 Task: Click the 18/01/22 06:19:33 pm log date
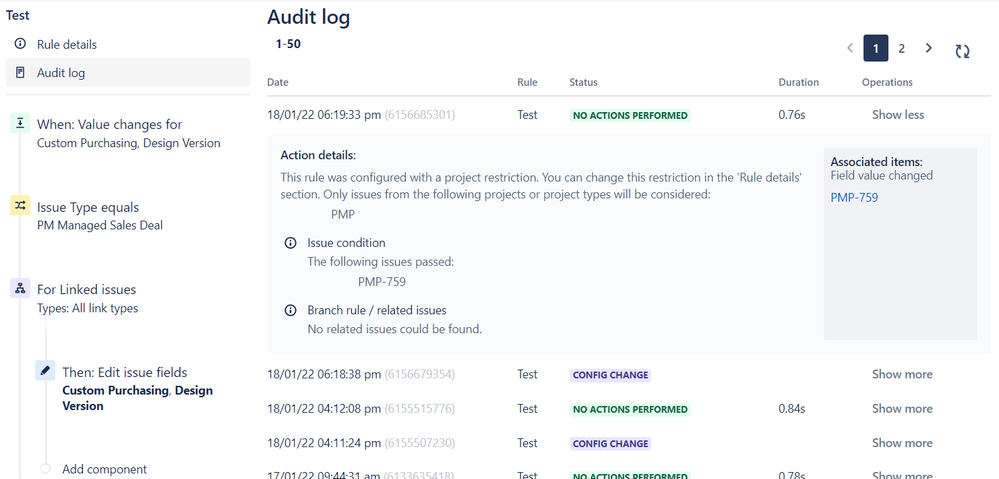324,115
